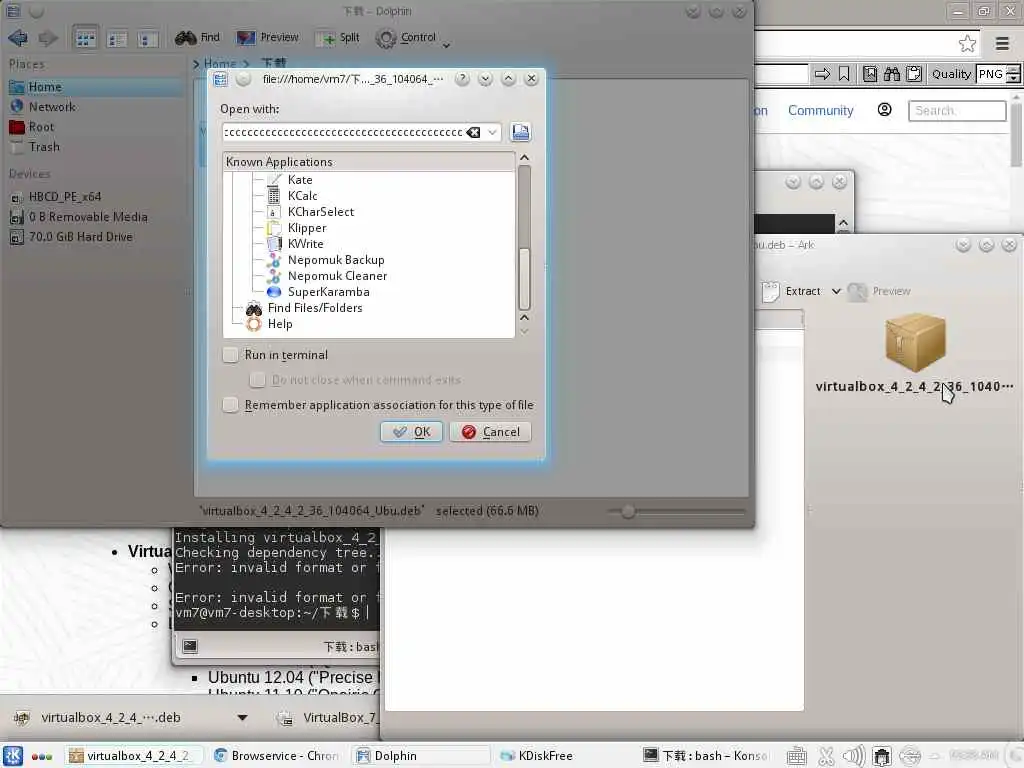Click the webpage Search field

(x=957, y=111)
